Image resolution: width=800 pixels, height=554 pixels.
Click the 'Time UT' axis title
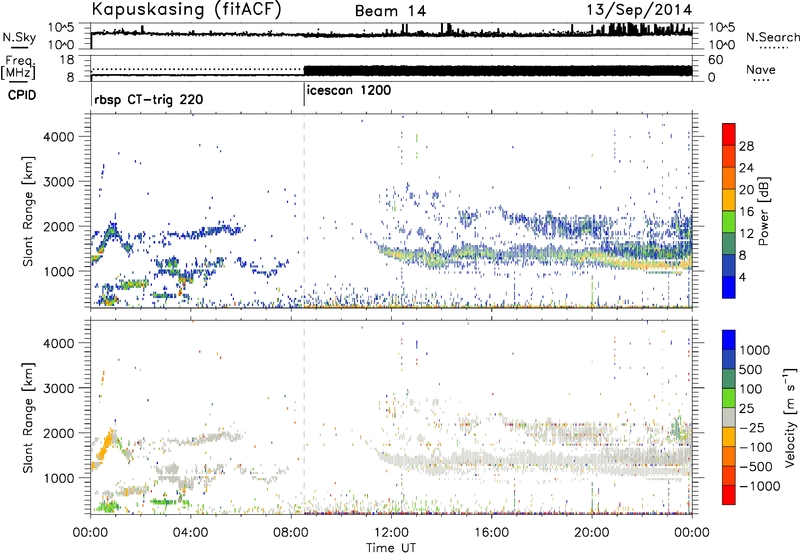pyautogui.click(x=391, y=548)
